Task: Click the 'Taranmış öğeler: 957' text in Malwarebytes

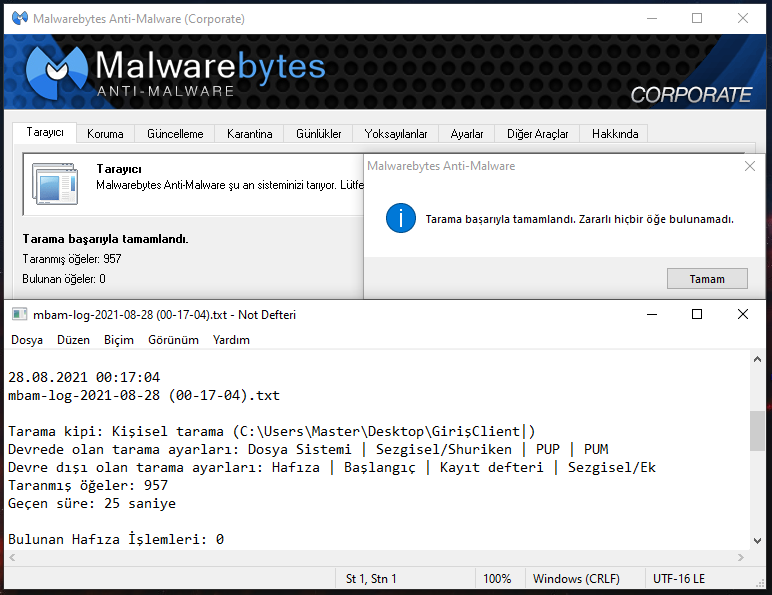Action: coord(72,259)
